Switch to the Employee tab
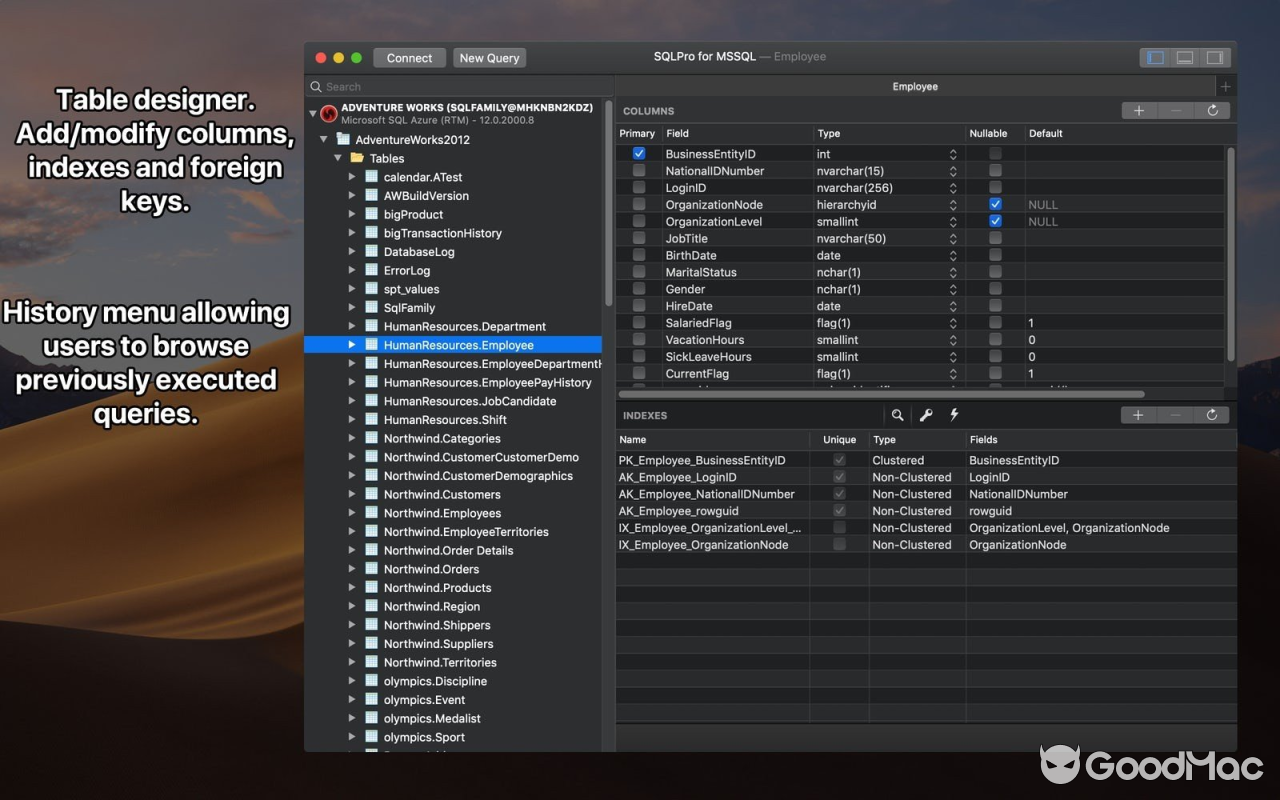1280x800 pixels. pos(914,86)
